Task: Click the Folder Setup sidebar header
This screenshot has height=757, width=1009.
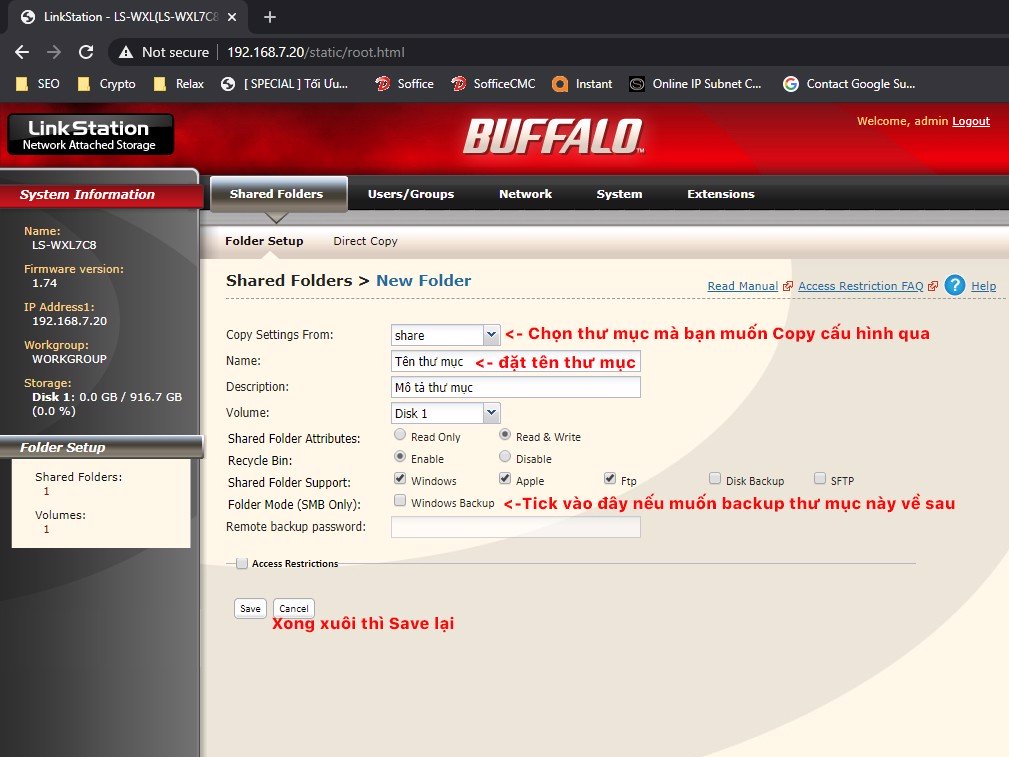Action: (100, 447)
